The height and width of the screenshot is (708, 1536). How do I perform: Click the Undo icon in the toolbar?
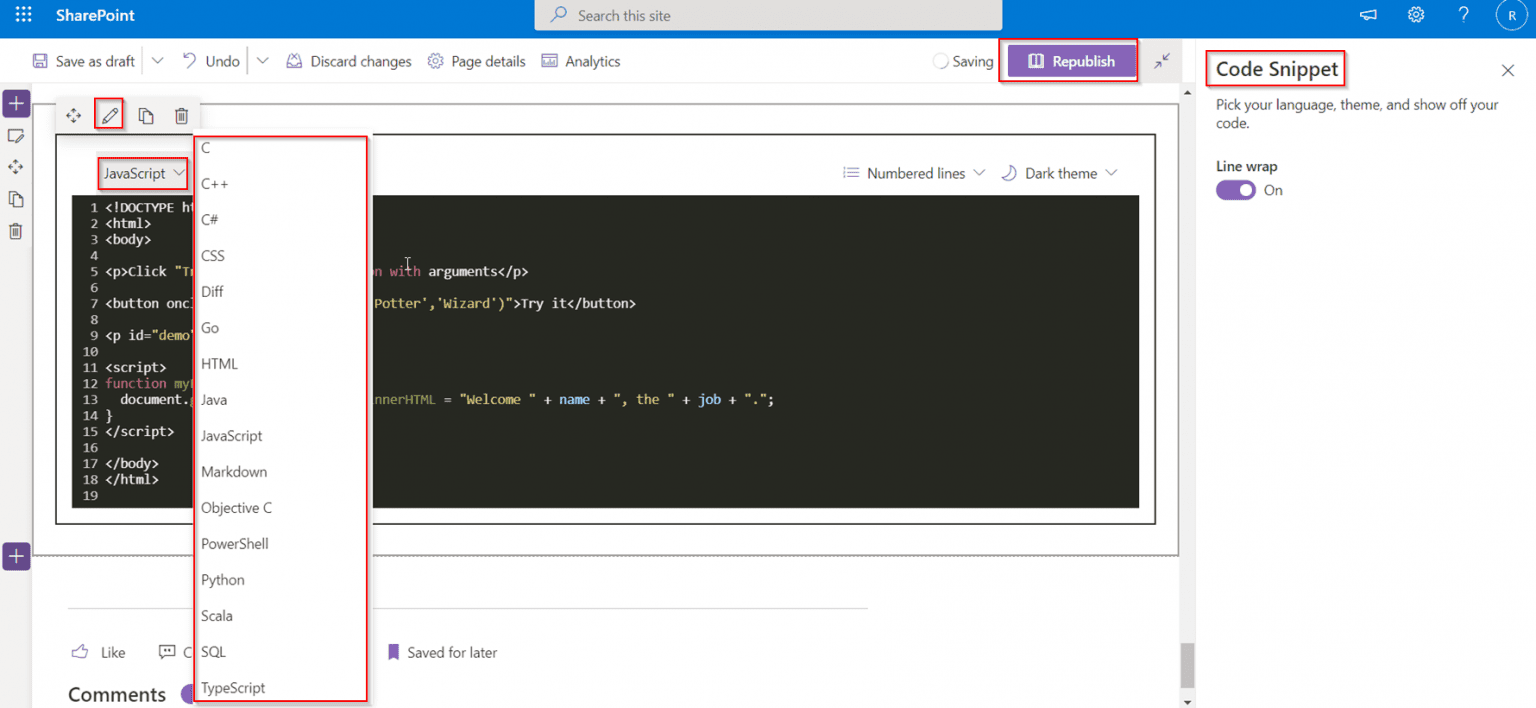click(210, 61)
